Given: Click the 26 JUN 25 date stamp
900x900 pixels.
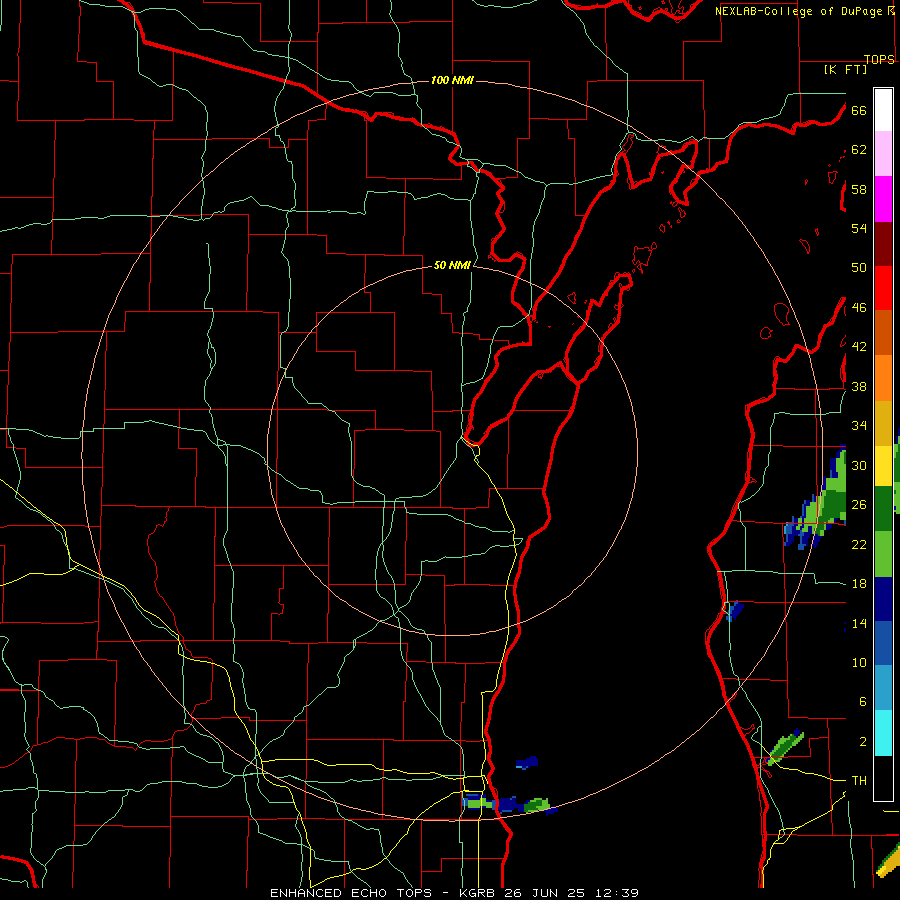Looking at the screenshot, I should 544,893.
